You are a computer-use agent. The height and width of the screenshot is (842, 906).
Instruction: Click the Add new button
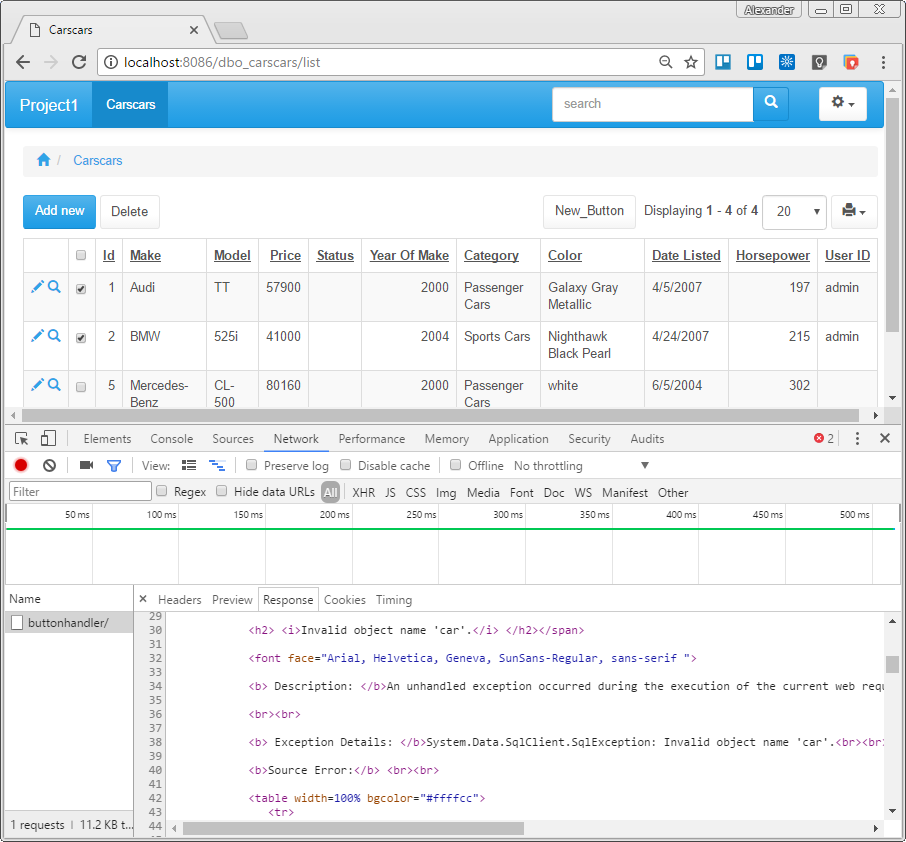pyautogui.click(x=58, y=211)
